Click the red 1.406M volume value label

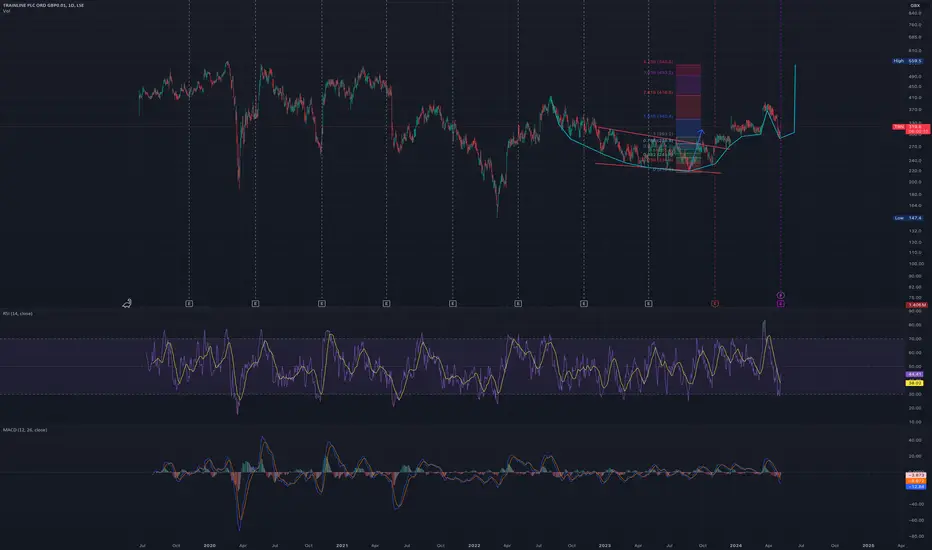(917, 305)
